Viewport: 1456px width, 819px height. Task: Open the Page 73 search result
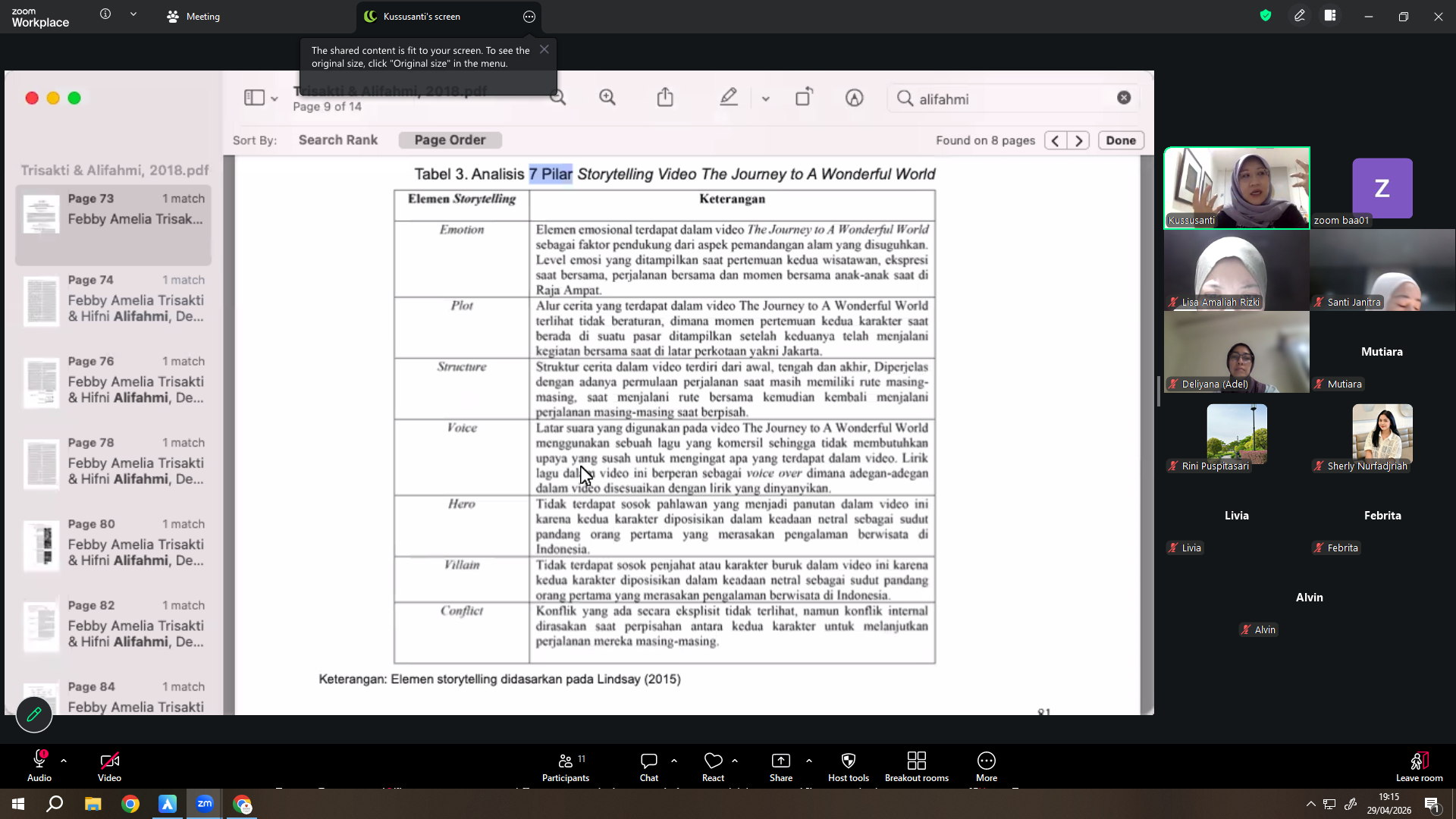pos(113,225)
